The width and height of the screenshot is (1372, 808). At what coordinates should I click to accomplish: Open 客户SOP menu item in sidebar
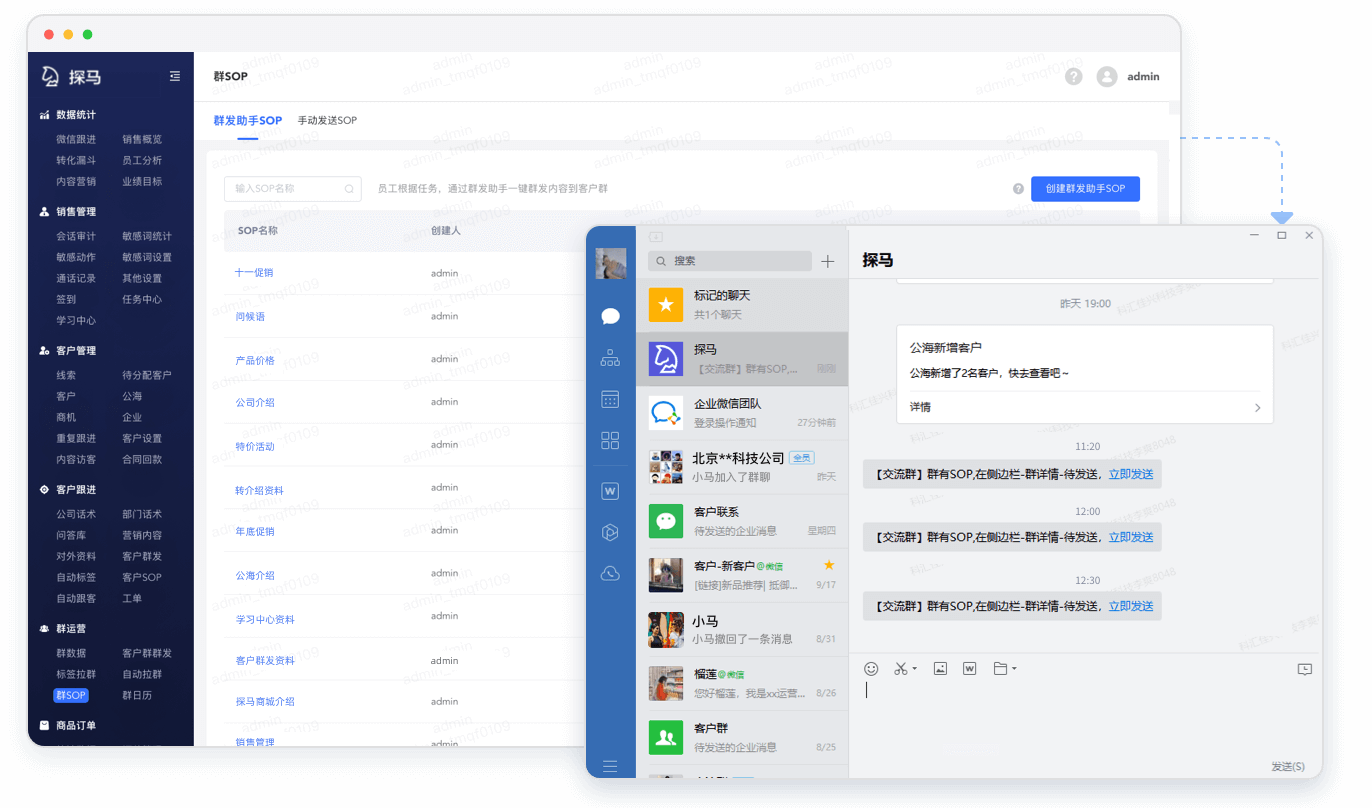point(142,577)
